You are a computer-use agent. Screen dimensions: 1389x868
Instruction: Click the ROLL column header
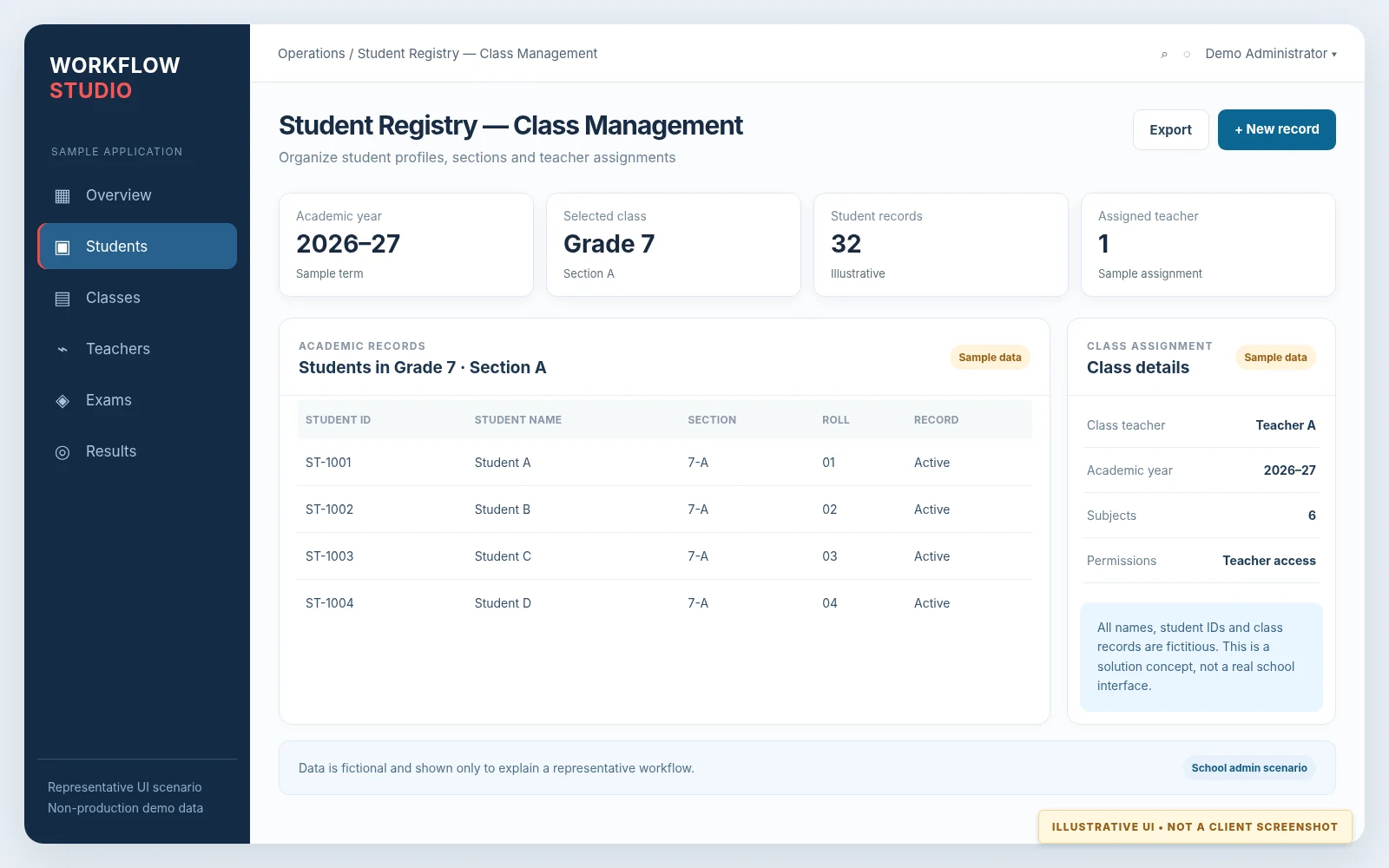[836, 420]
